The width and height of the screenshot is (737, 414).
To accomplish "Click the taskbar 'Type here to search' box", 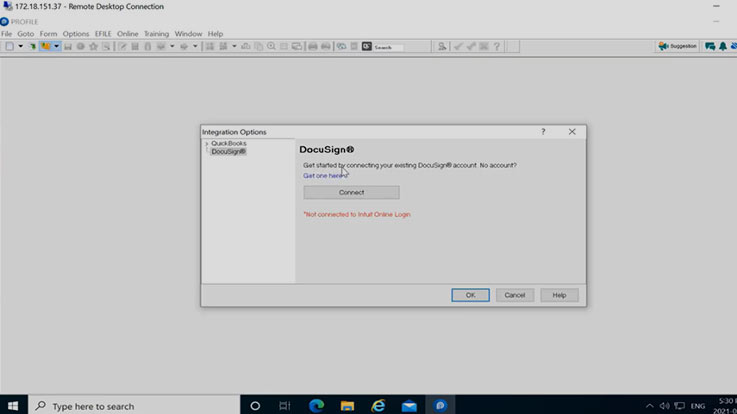I will (134, 406).
